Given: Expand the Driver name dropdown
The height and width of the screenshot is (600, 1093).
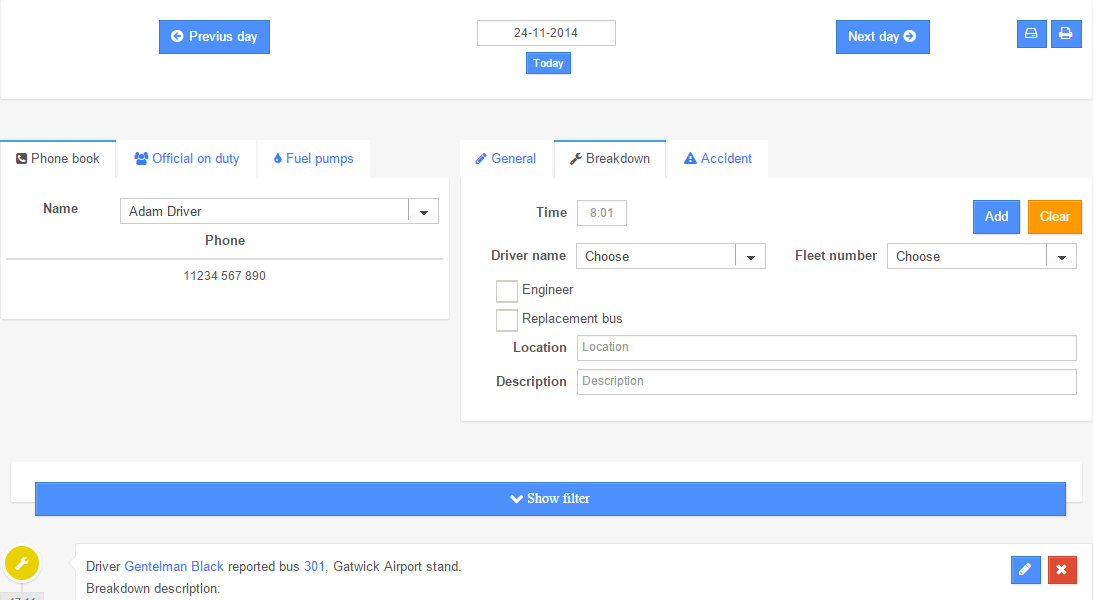Looking at the screenshot, I should click(x=750, y=257).
